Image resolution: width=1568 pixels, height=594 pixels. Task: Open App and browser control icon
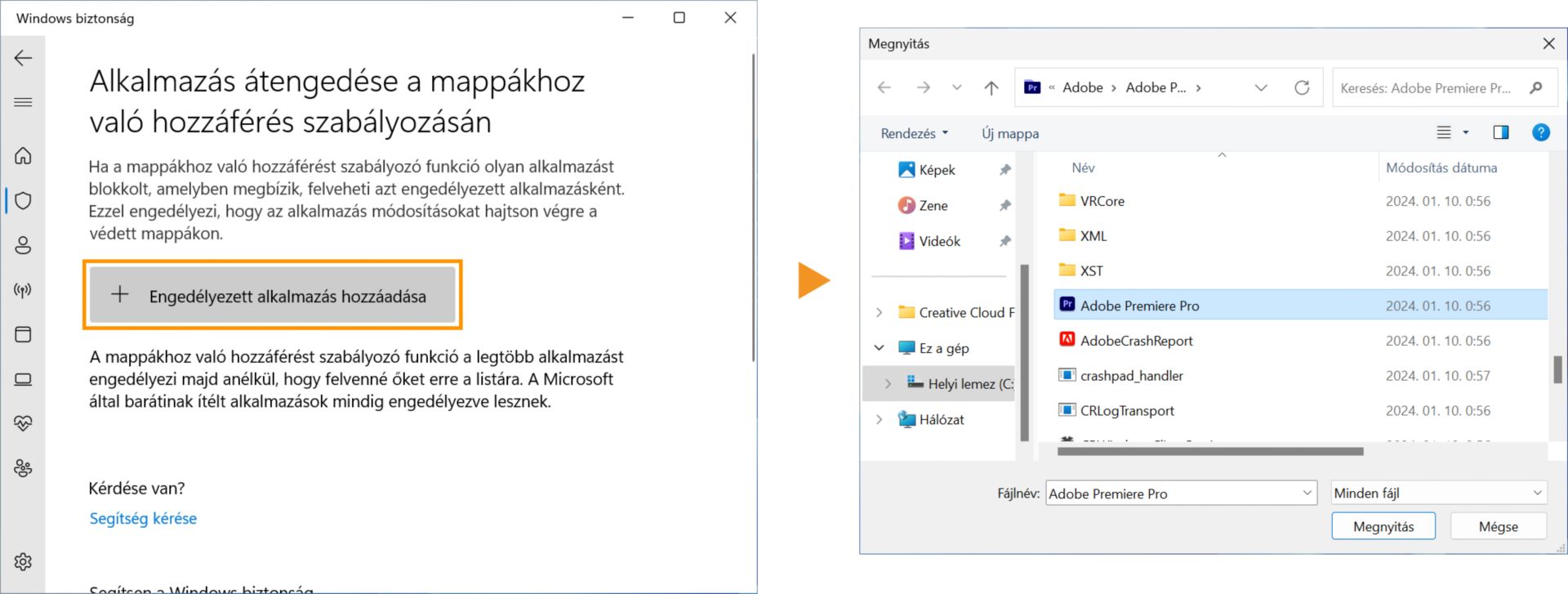pyautogui.click(x=23, y=334)
